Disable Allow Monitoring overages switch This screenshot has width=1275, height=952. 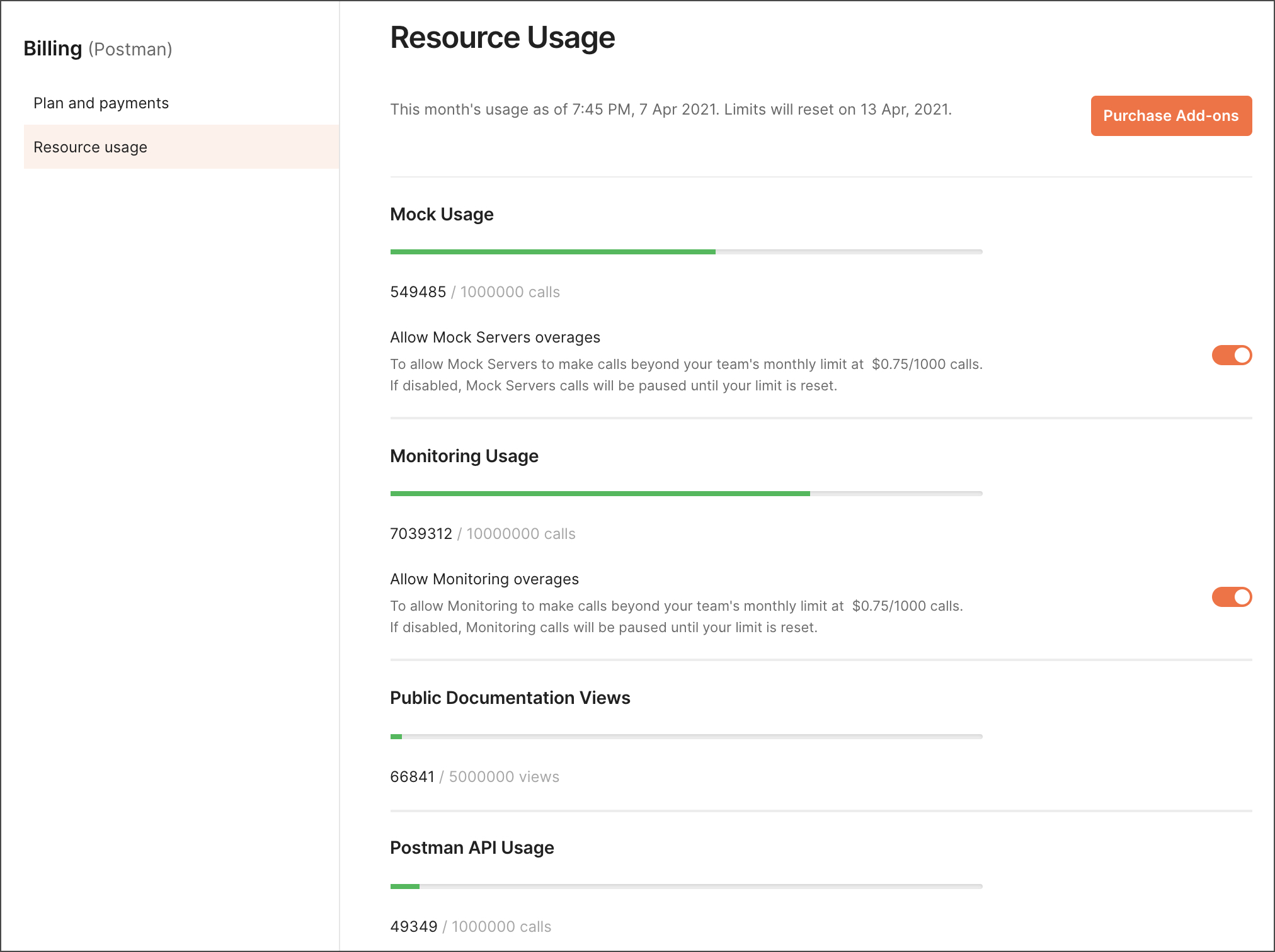pyautogui.click(x=1232, y=597)
